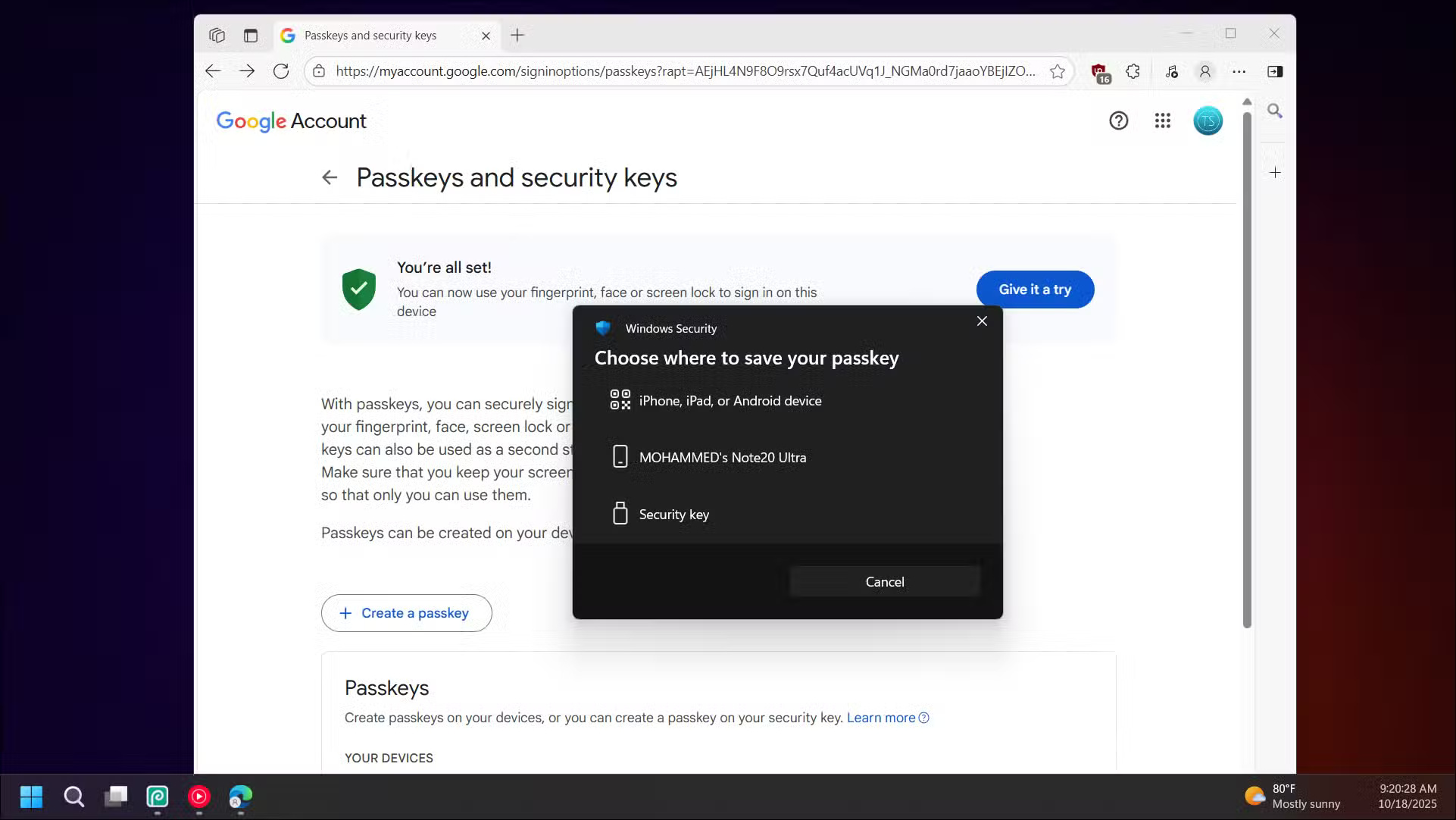1456x820 pixels.
Task: Add this page to favorites
Action: (x=1058, y=71)
